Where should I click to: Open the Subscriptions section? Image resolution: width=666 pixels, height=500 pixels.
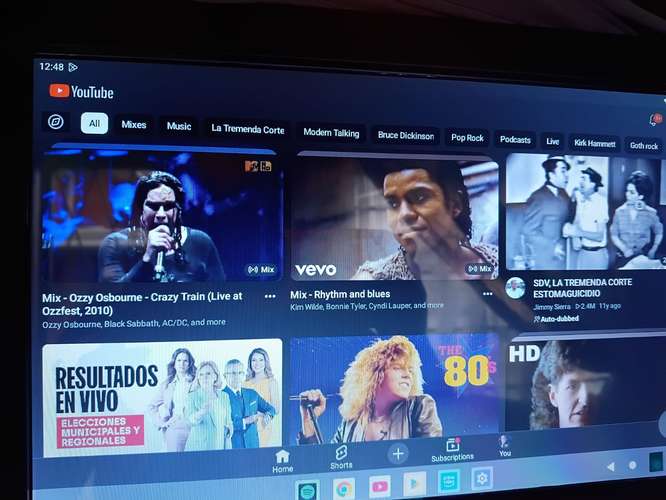tap(452, 450)
